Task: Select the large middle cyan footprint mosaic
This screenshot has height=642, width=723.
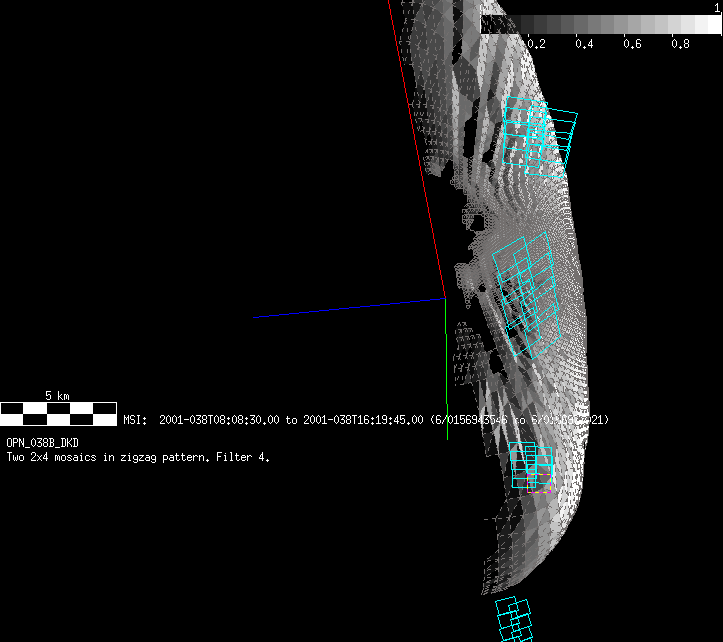Action: click(x=527, y=295)
